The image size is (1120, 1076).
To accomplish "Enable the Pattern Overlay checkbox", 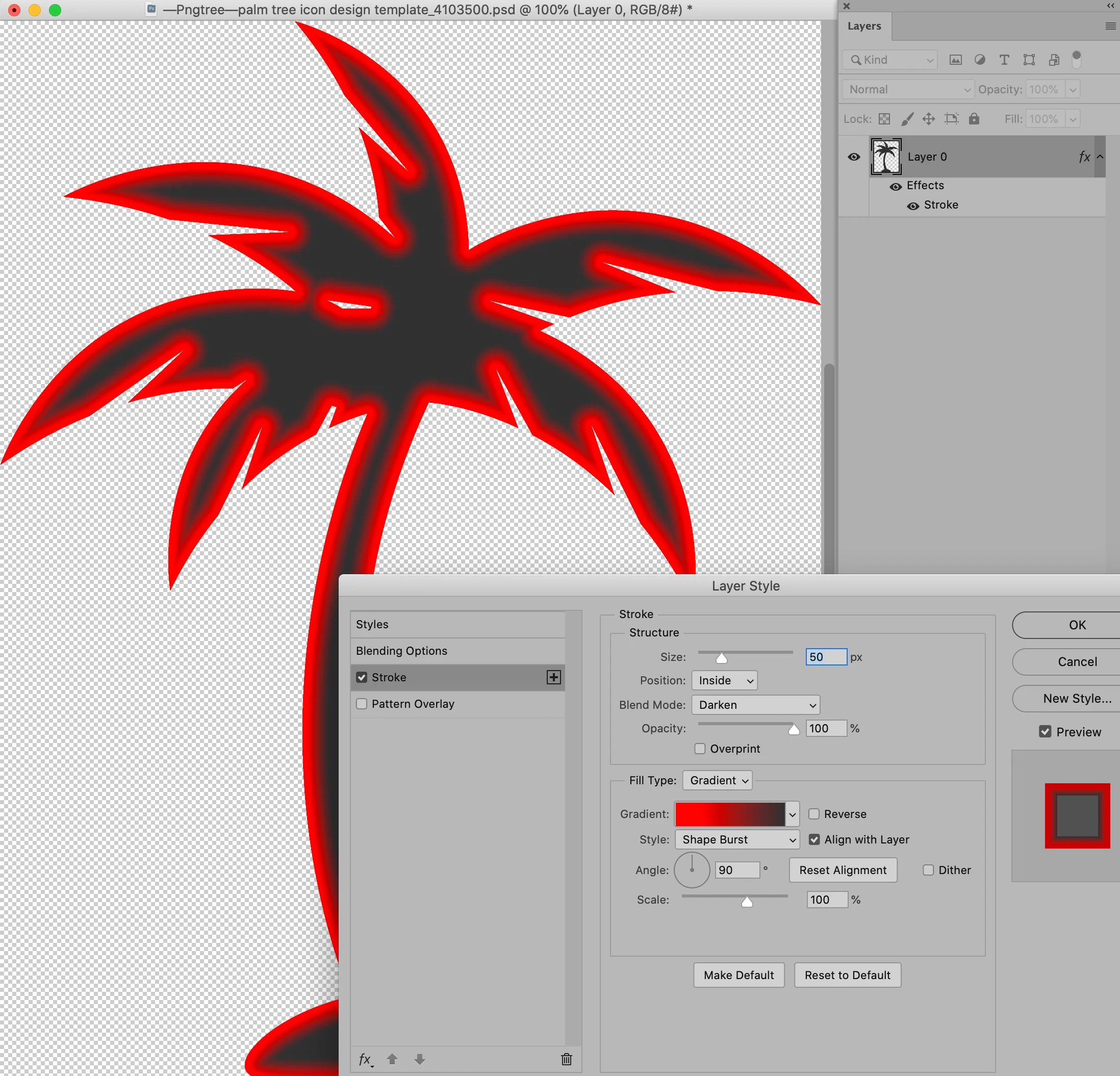I will (362, 703).
